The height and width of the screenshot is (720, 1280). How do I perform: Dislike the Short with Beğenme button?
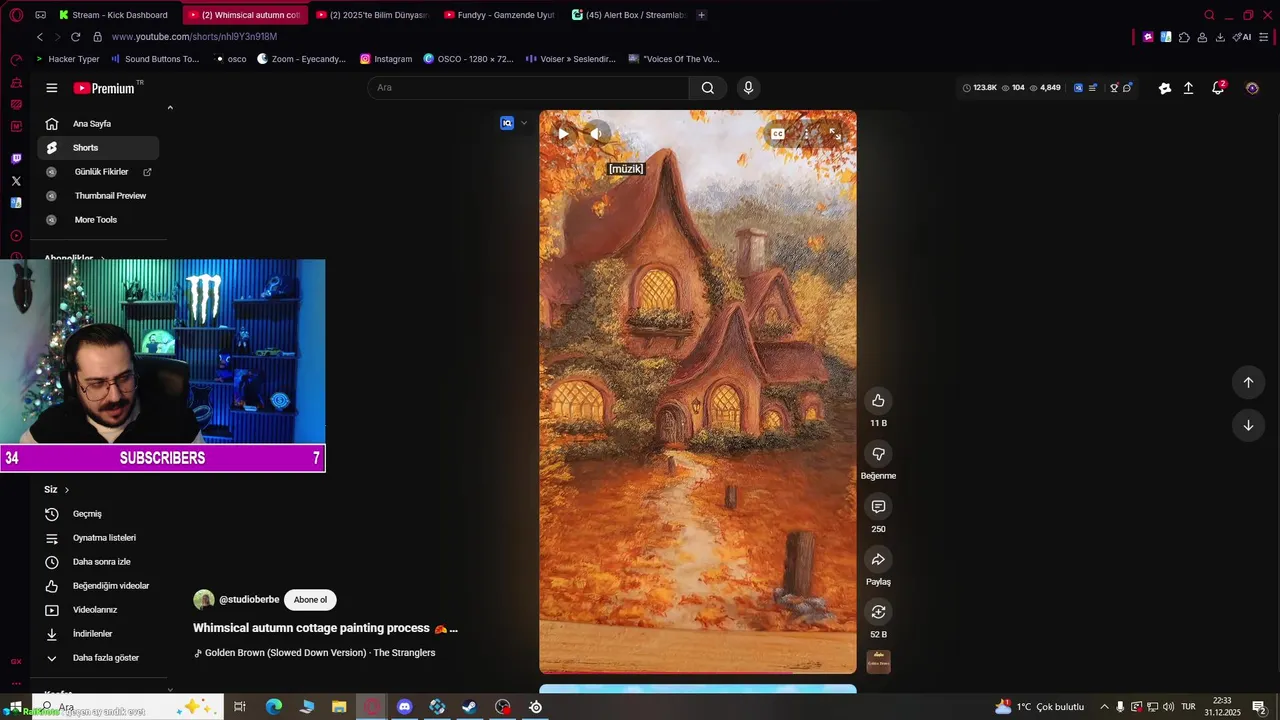[x=878, y=454]
